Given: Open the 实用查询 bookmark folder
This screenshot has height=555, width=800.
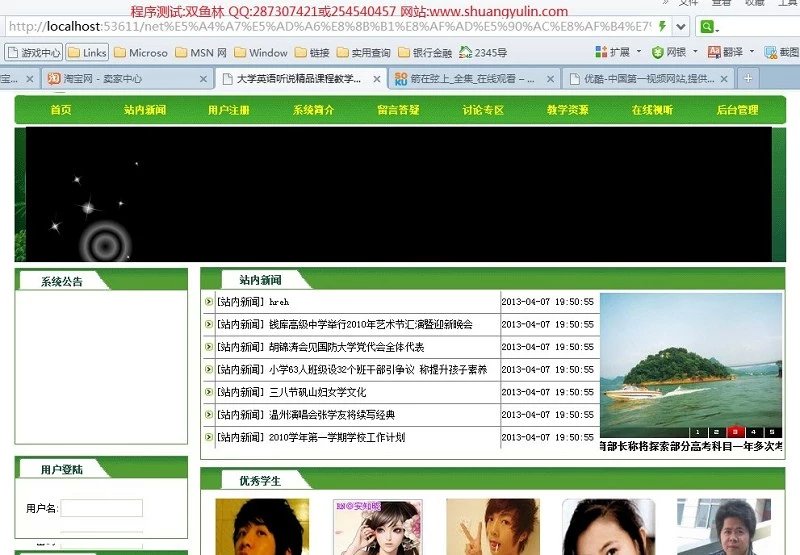Looking at the screenshot, I should (364, 53).
